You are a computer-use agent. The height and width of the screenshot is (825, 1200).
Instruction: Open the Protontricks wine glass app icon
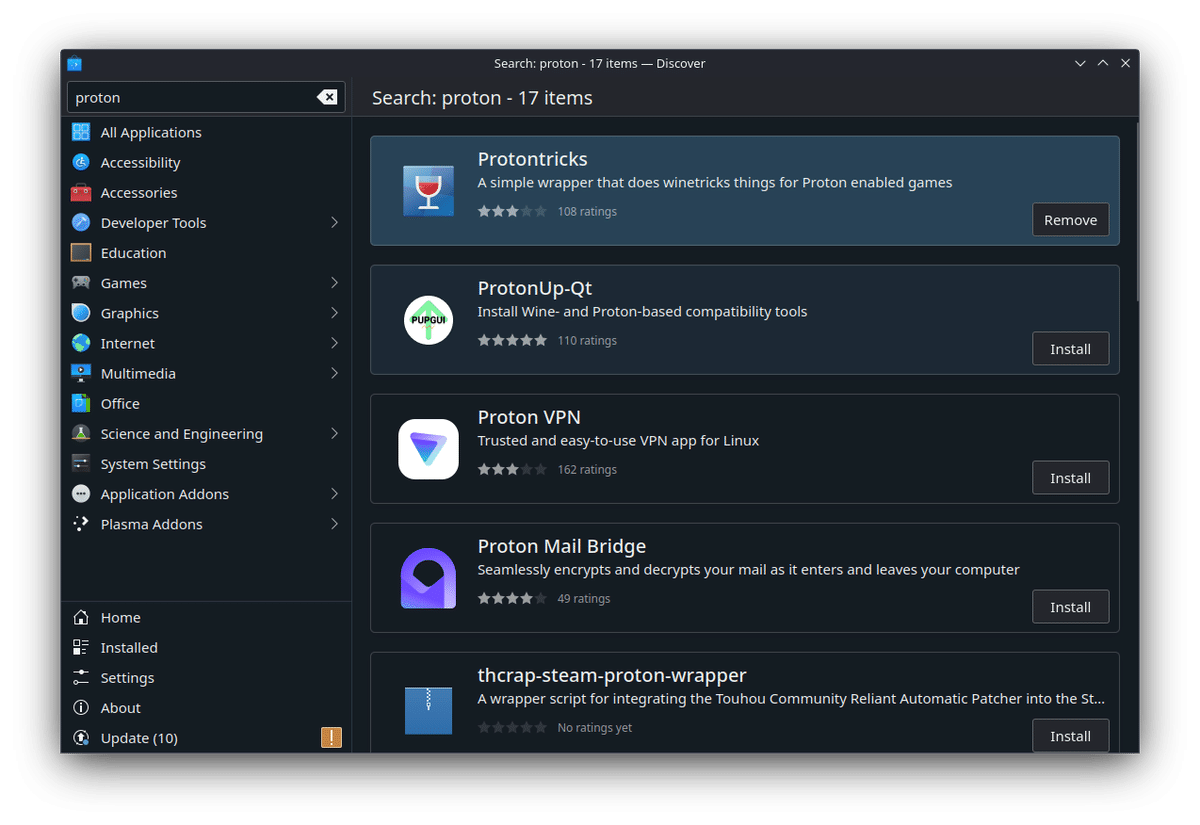click(428, 191)
